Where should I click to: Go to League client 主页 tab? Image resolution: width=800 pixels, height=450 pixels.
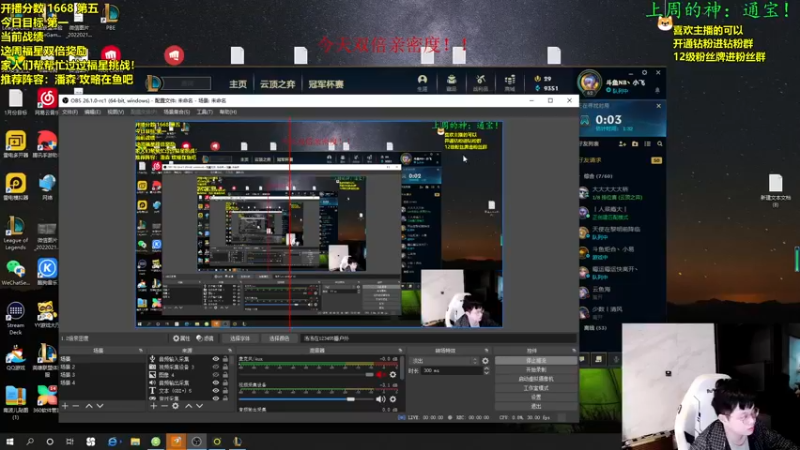[x=238, y=84]
